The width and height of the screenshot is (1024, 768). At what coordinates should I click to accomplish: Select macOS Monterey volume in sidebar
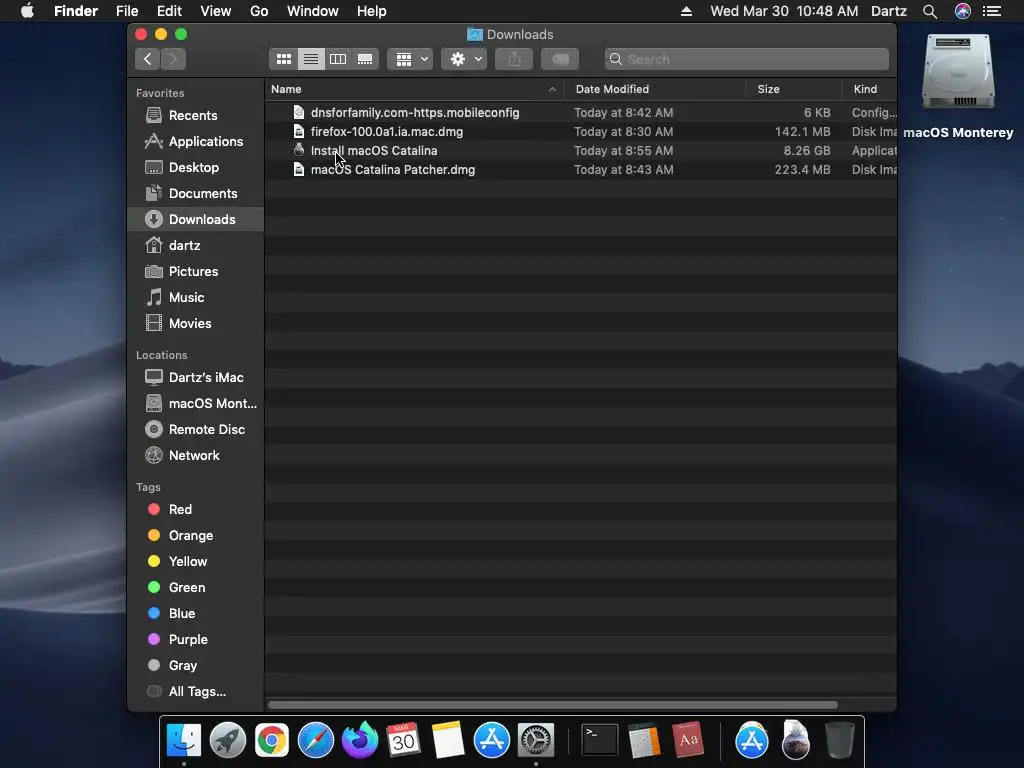(195, 404)
